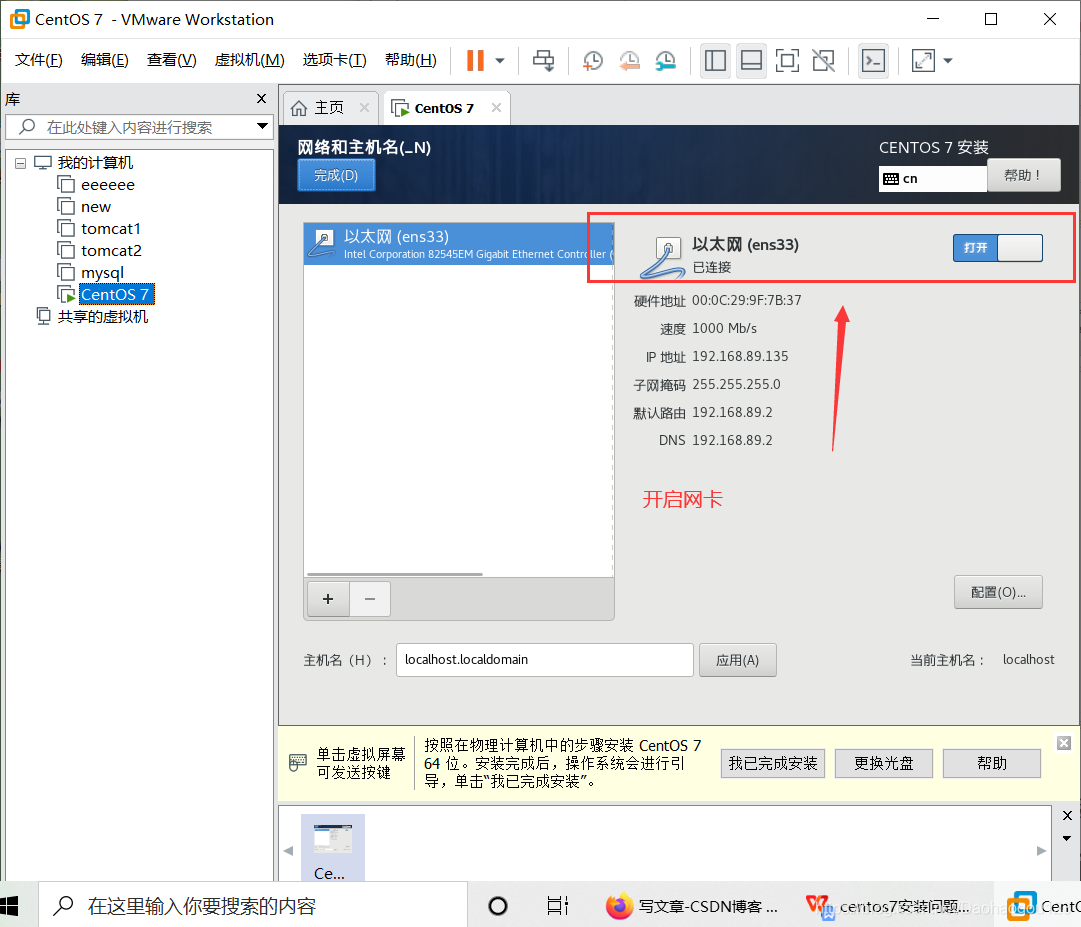The width and height of the screenshot is (1081, 927).
Task: Click the Unity mode toolbar icon
Action: [823, 61]
